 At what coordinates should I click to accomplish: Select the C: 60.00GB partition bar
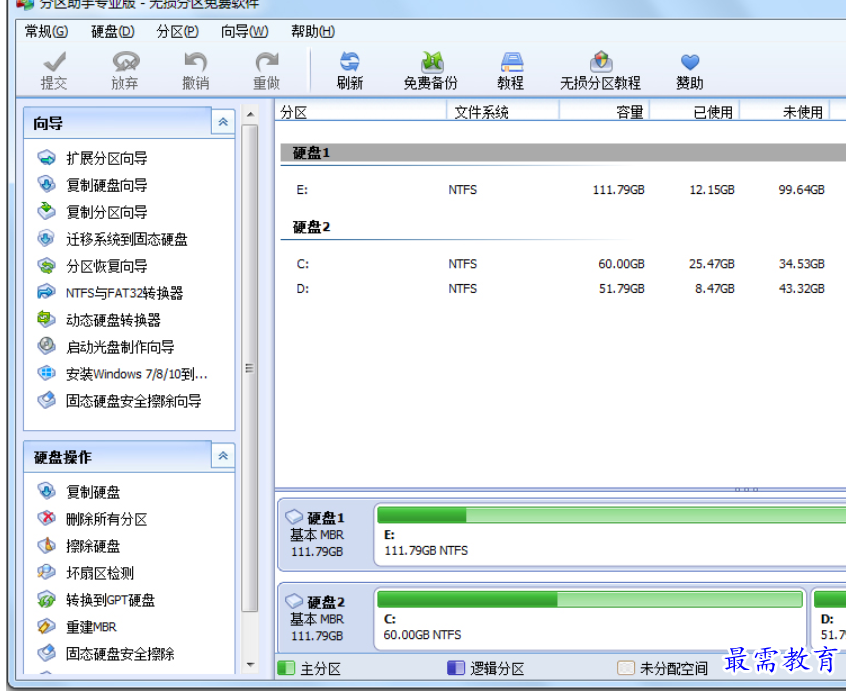(590, 619)
